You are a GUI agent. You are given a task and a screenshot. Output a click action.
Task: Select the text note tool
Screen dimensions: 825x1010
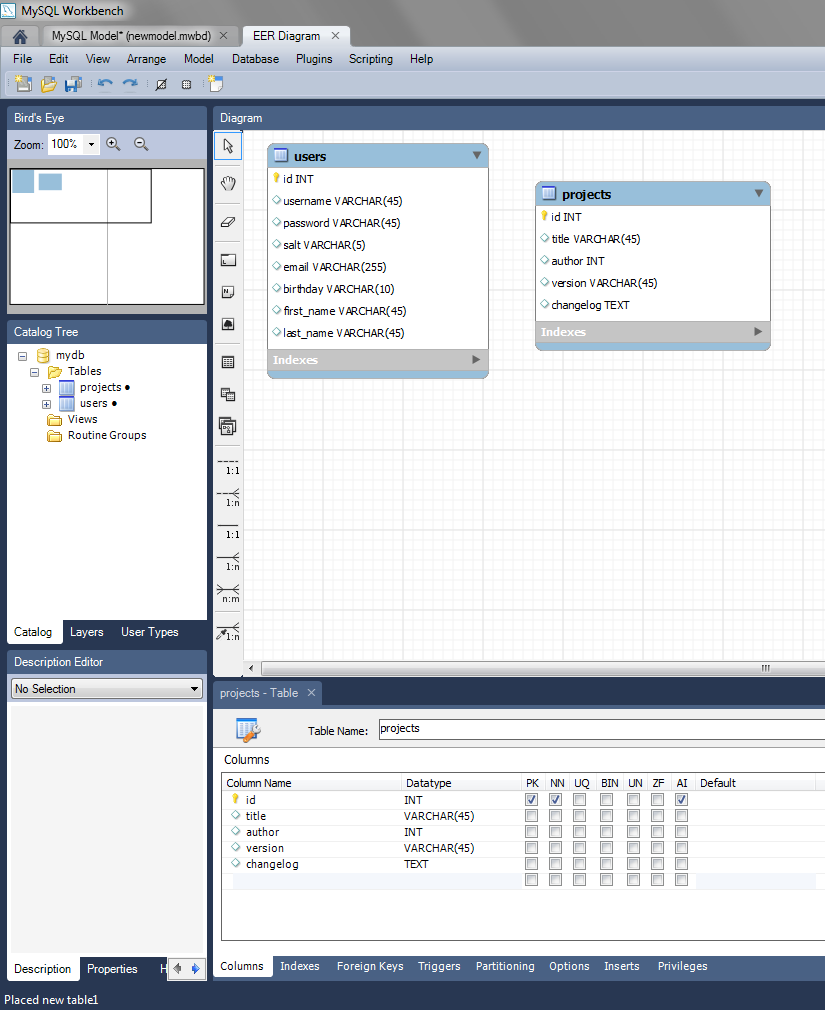tap(228, 292)
